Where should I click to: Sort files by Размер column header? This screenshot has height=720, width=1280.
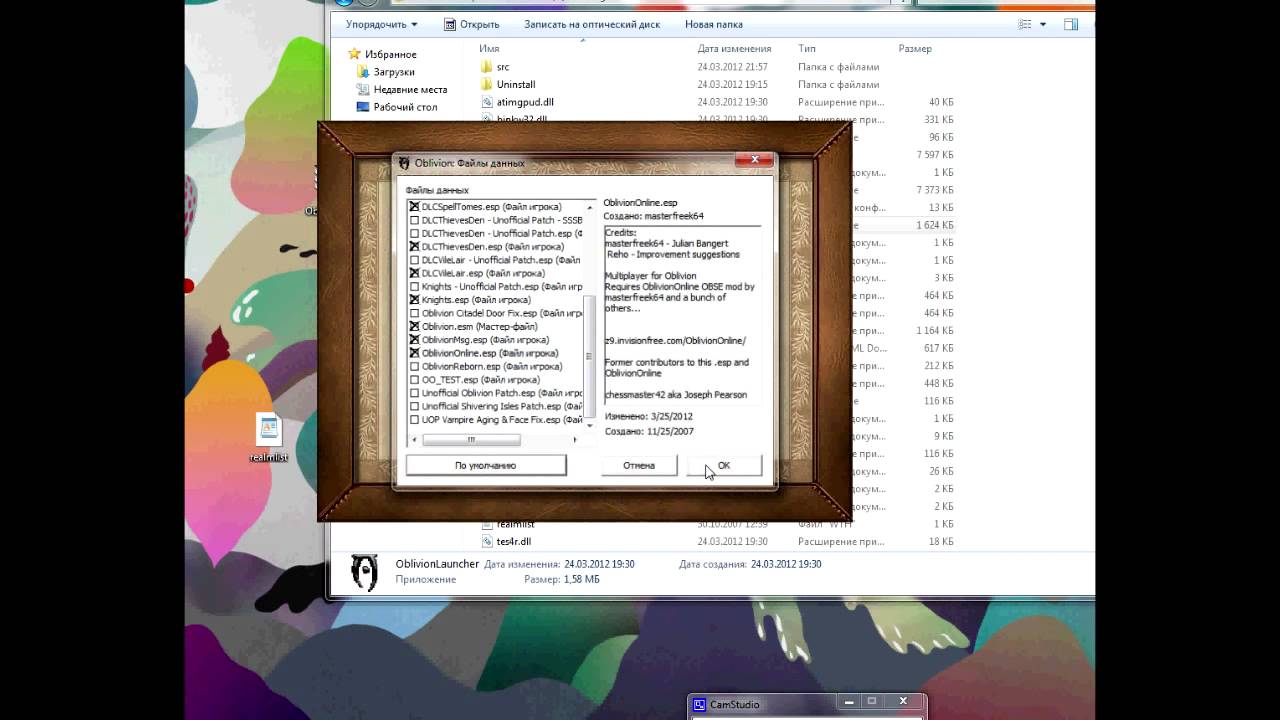(915, 48)
